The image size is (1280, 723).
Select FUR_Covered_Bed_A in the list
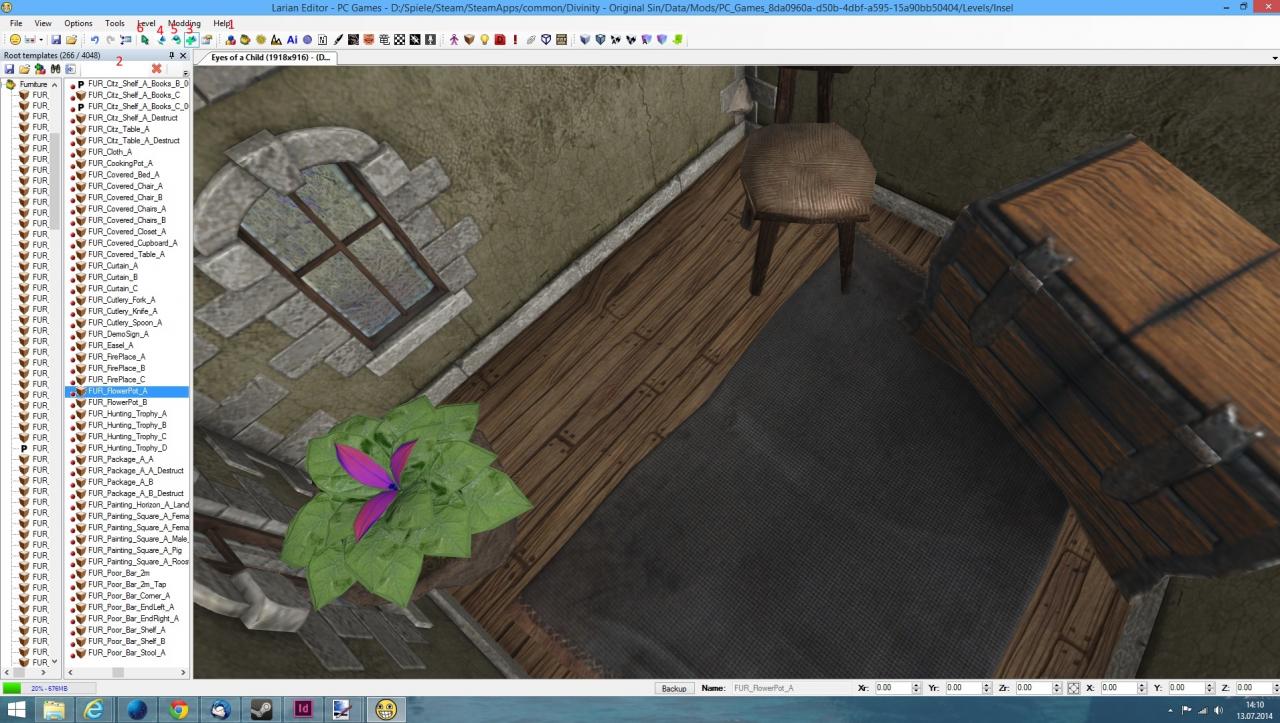tap(123, 175)
